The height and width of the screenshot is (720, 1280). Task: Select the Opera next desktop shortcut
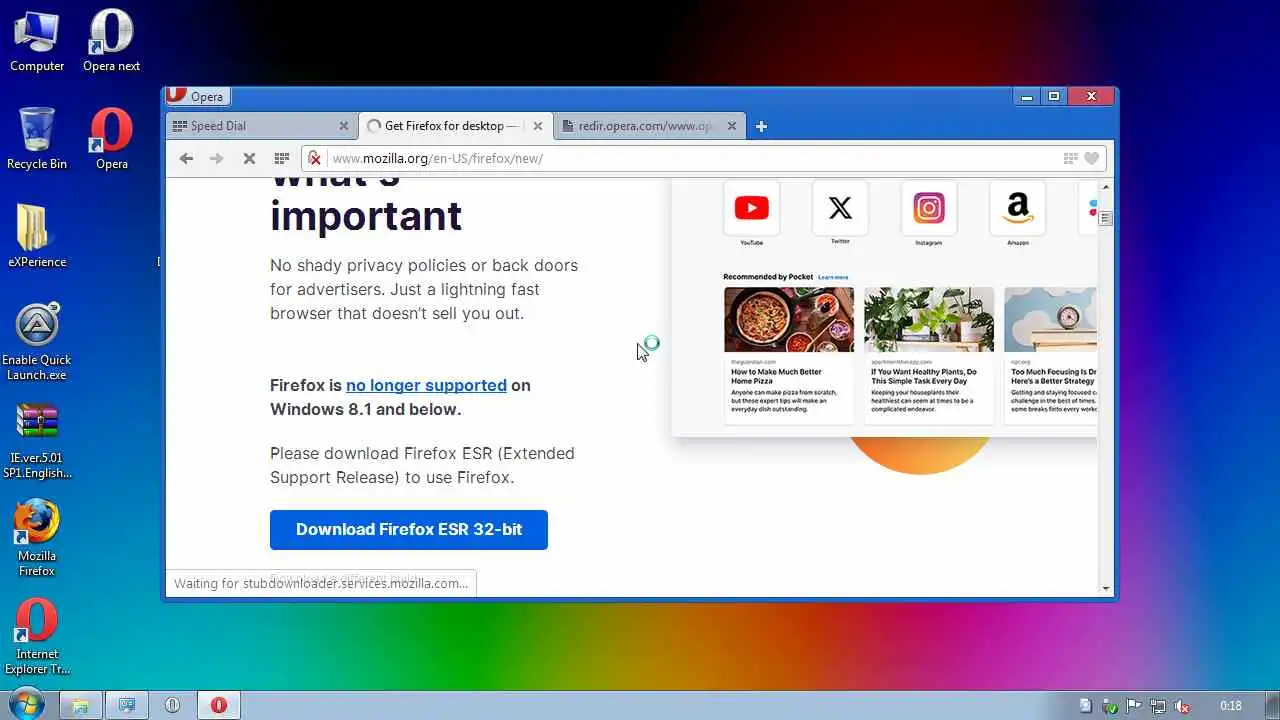(111, 42)
